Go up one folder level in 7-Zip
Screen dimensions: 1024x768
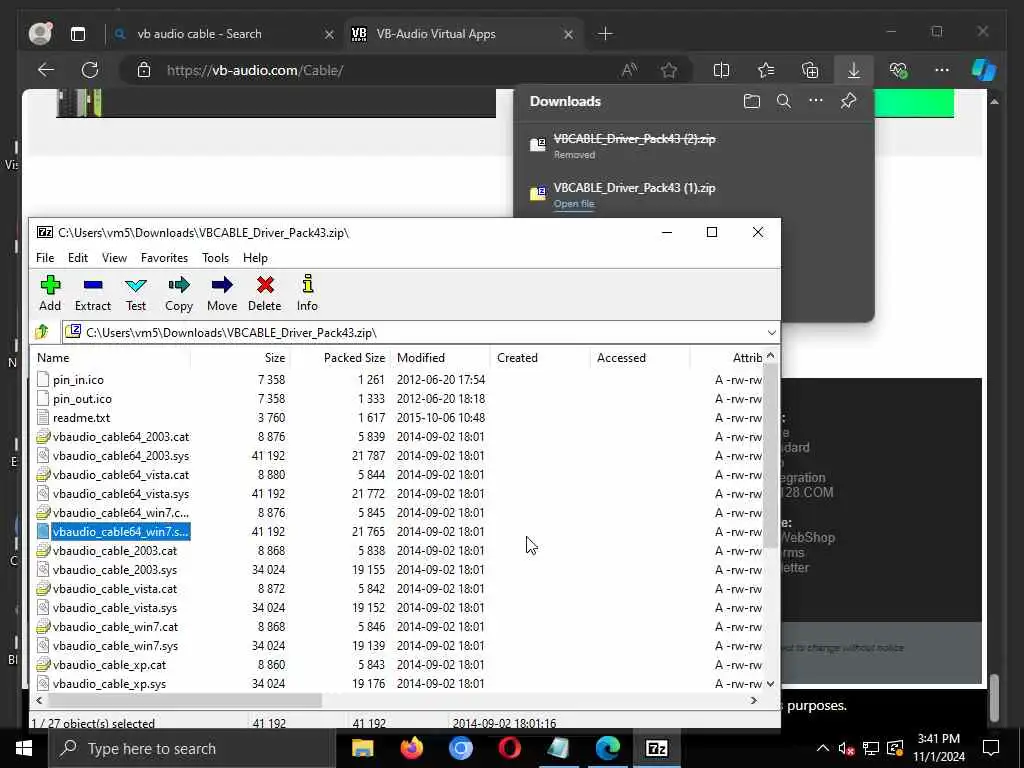(x=42, y=332)
